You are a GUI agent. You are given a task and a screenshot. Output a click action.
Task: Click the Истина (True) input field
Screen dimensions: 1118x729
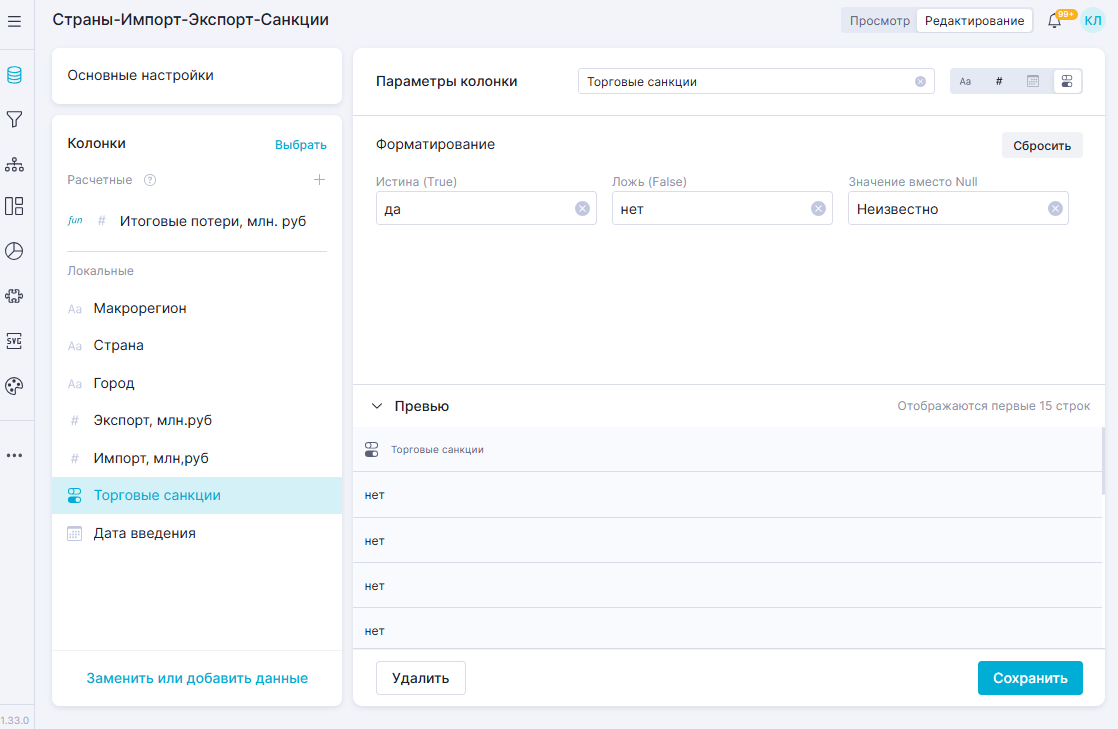[474, 208]
